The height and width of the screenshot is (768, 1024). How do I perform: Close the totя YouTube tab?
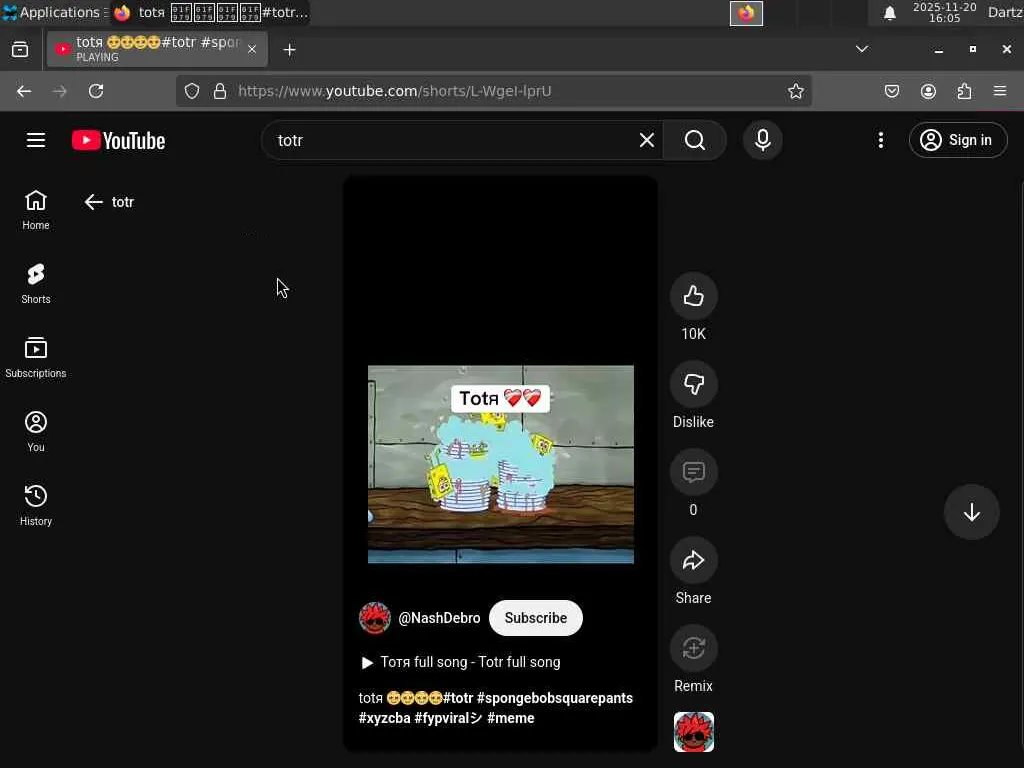coord(251,50)
